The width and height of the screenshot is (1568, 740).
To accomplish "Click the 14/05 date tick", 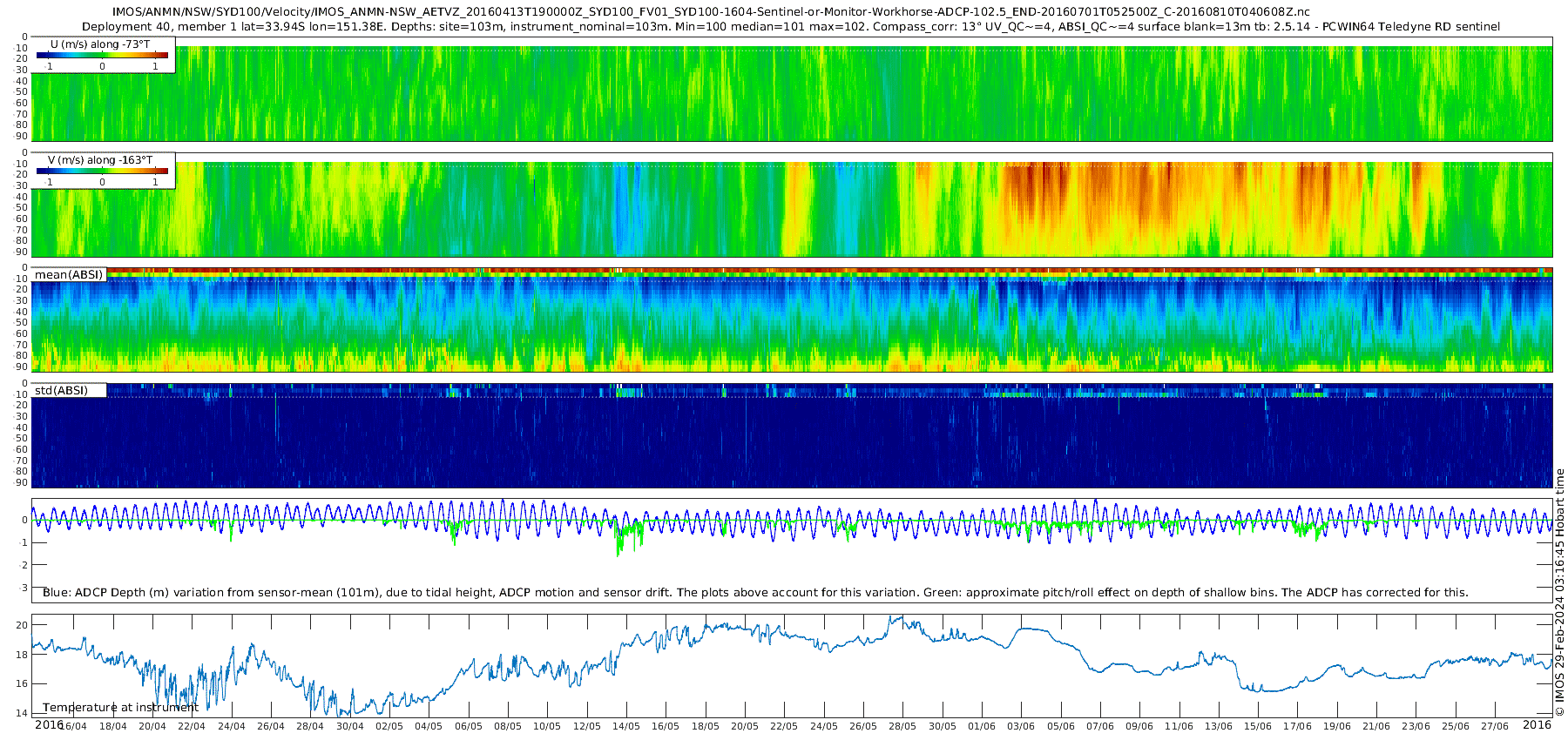I will coord(626,726).
